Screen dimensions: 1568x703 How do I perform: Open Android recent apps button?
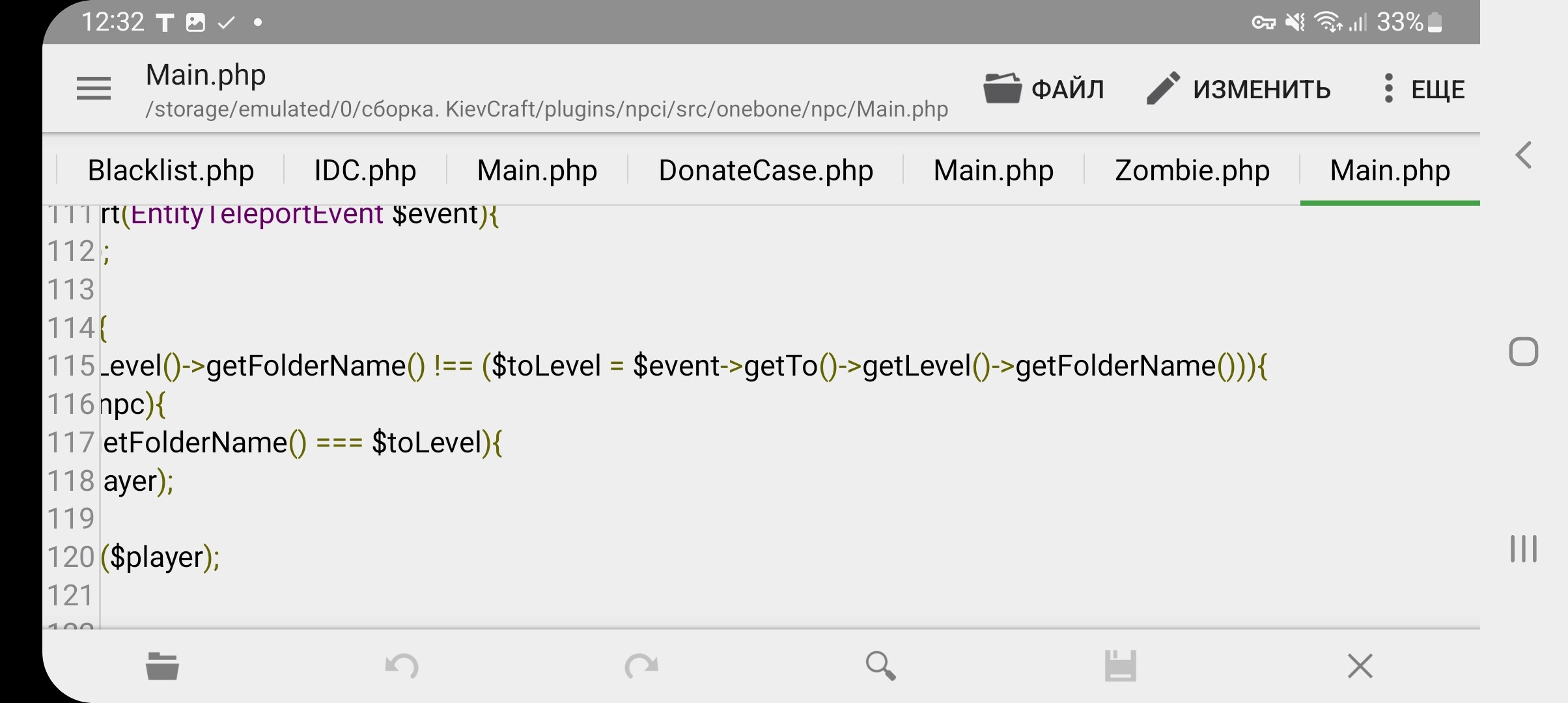pos(1524,548)
